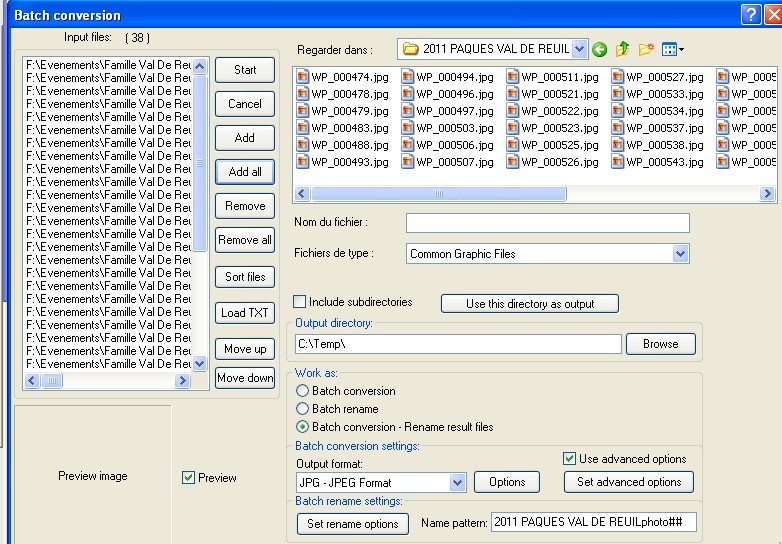Click the WP_000543.jpg file icon
Viewport: 782px width, 544px height.
coord(618,162)
